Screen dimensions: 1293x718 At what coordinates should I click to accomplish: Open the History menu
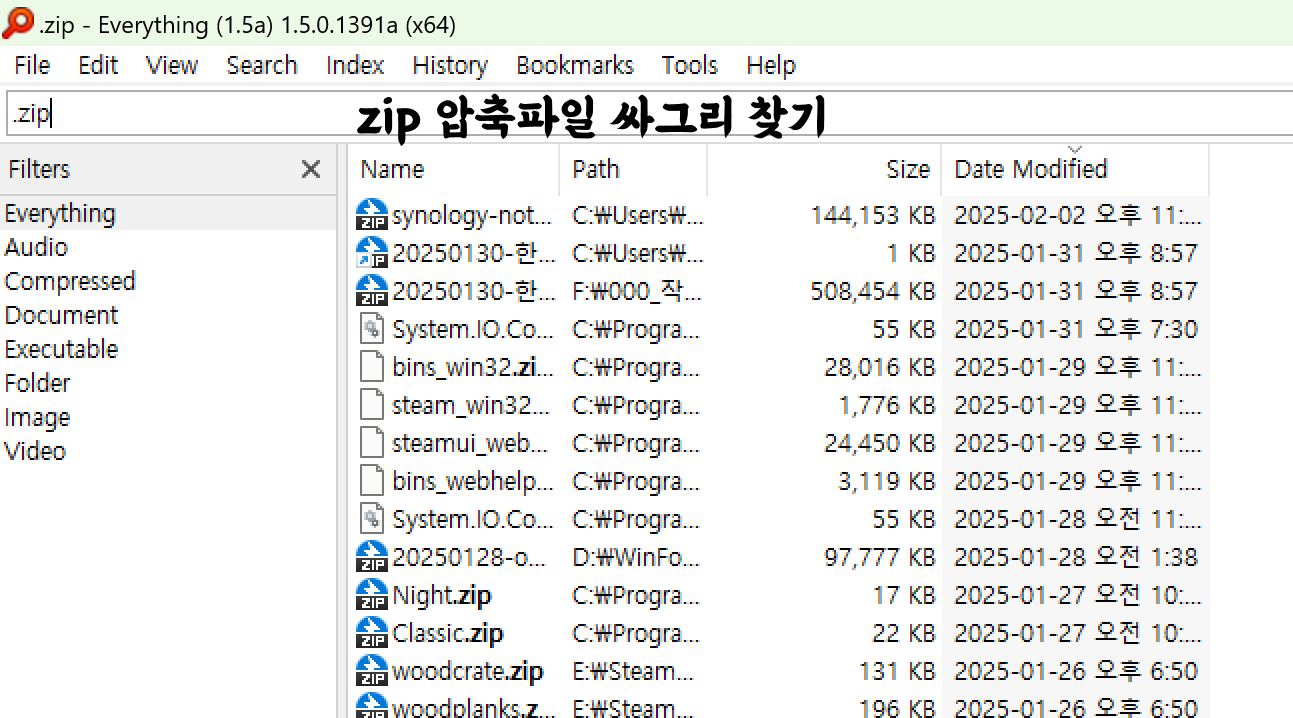(449, 65)
